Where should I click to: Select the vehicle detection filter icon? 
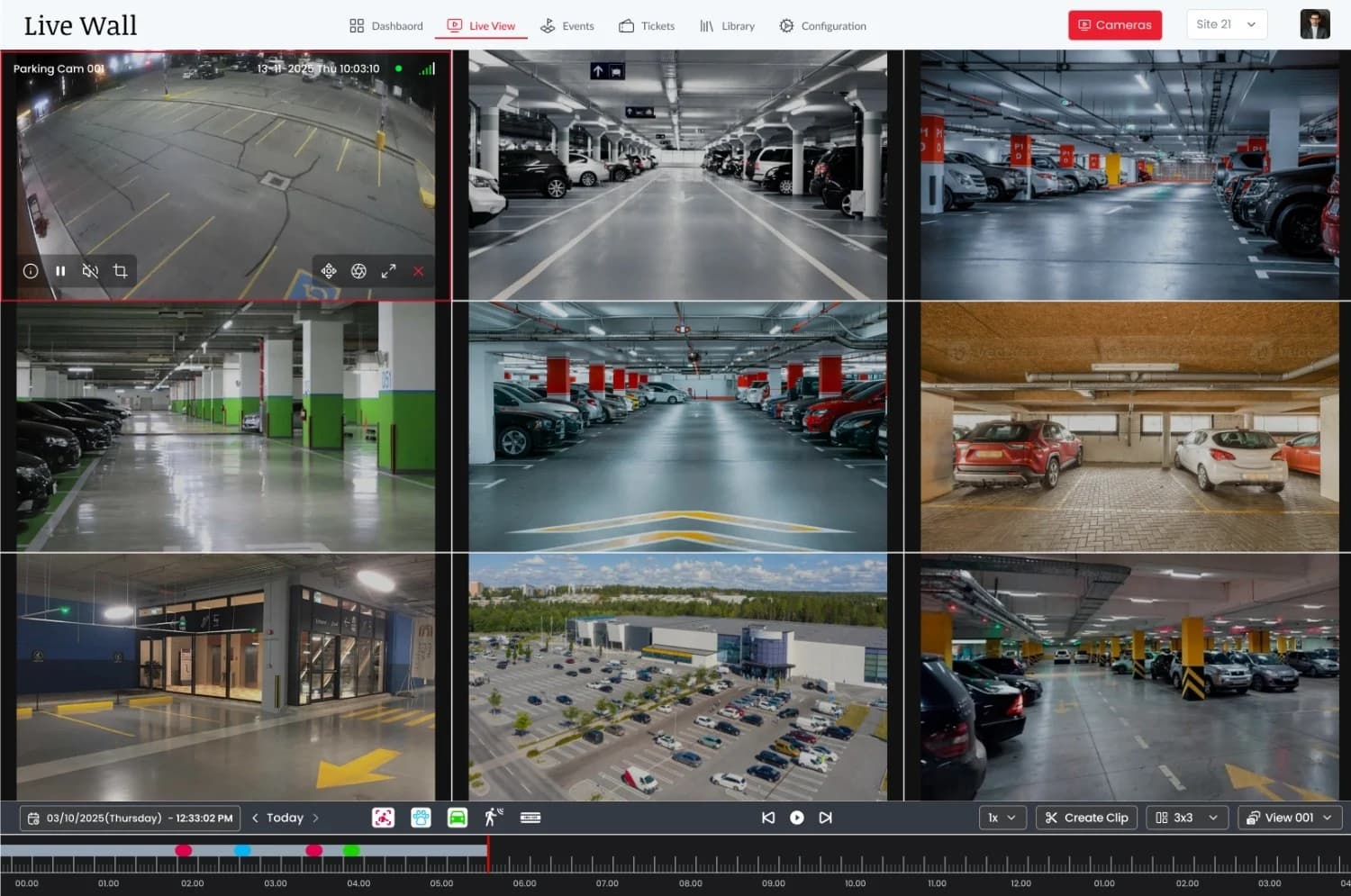point(458,818)
